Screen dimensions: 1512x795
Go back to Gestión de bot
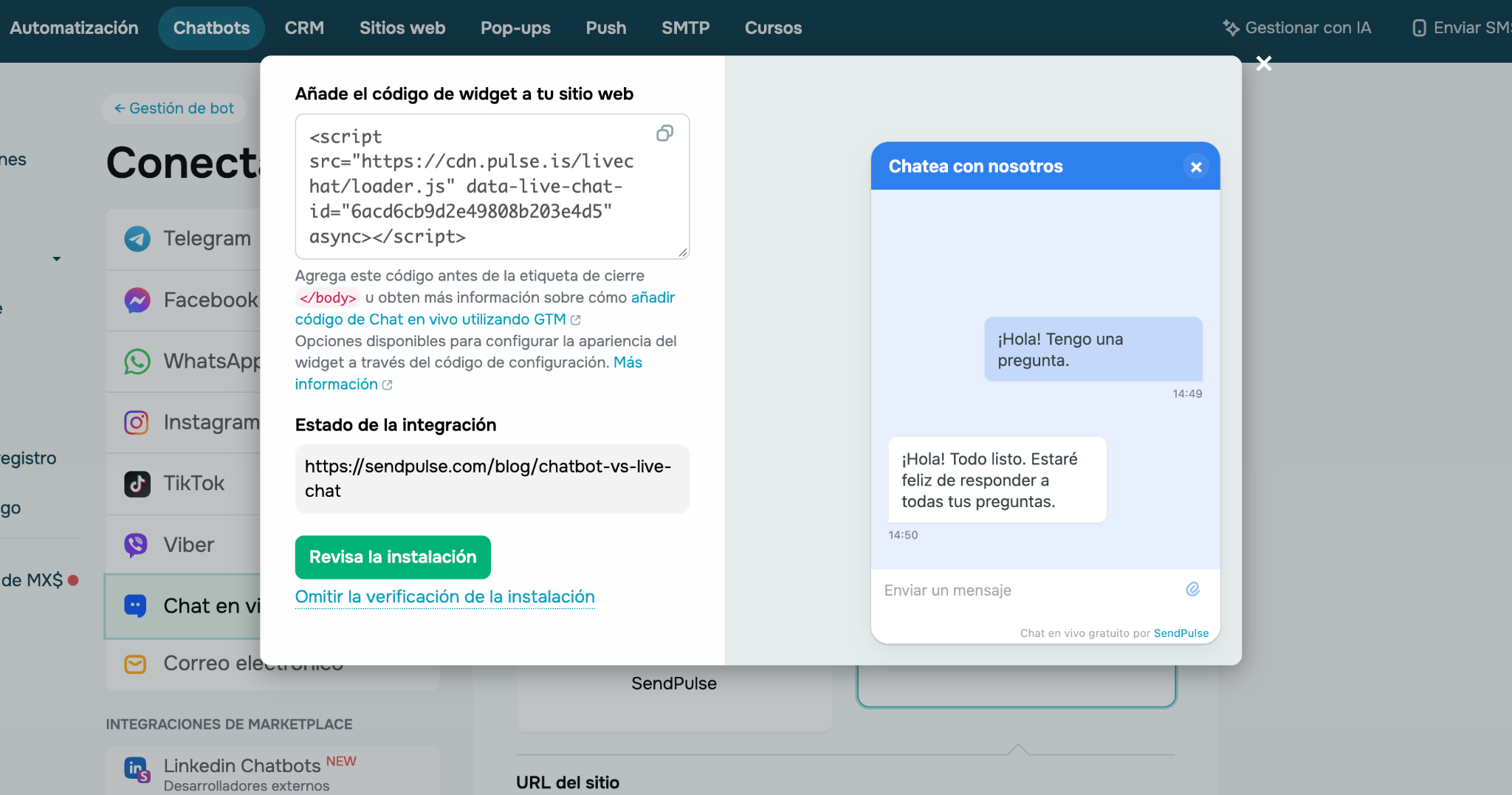[174, 109]
